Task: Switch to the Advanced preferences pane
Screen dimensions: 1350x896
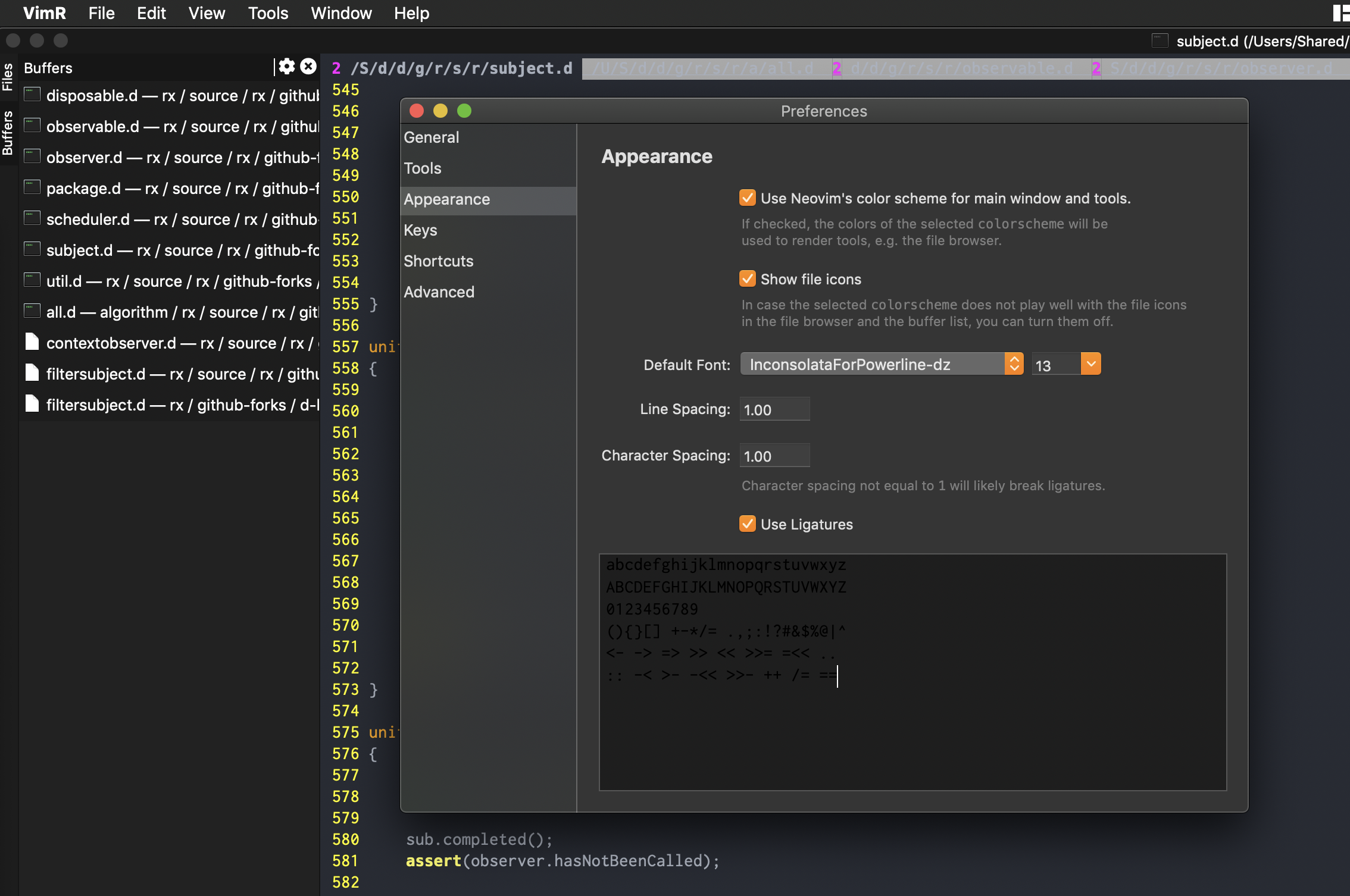Action: (439, 292)
